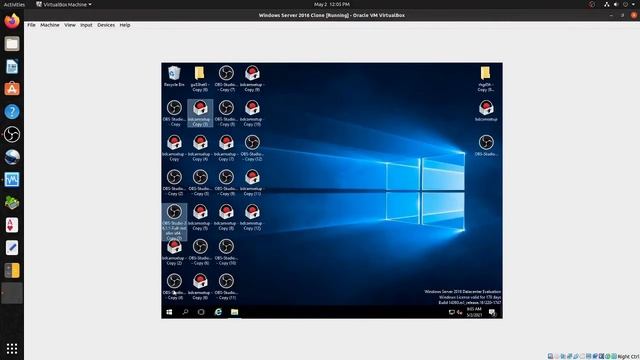
Task: Click the network icon in Windows tray
Action: click(451, 312)
